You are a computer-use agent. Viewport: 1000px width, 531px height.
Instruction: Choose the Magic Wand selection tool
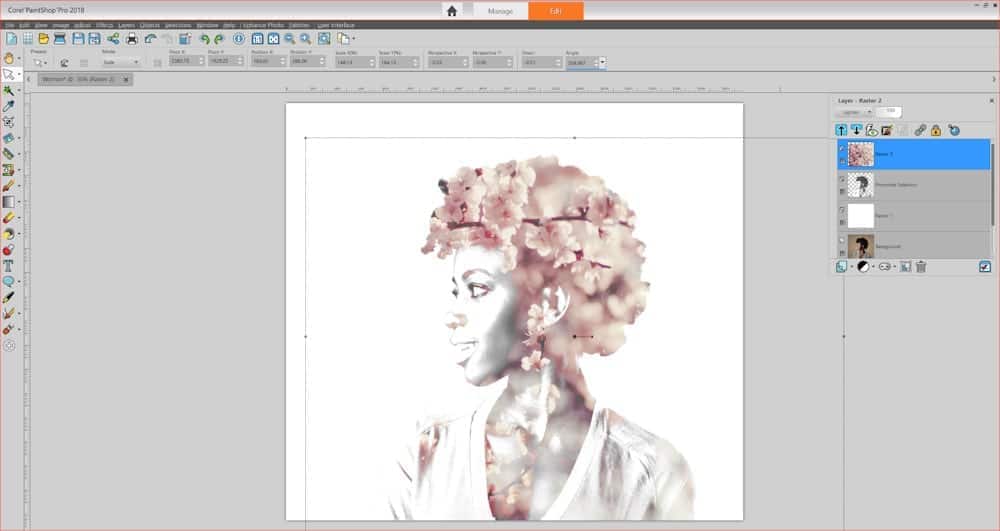[x=9, y=90]
